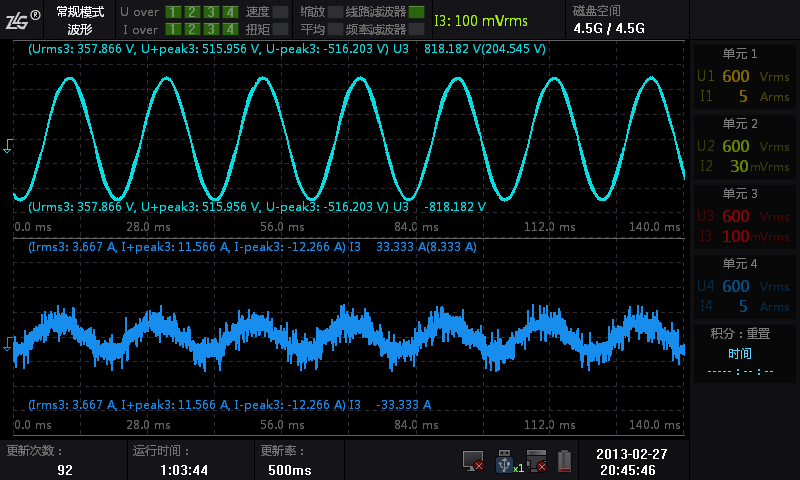800x480 pixels.
Task: Click I over channel 2 indicator
Action: (x=192, y=29)
